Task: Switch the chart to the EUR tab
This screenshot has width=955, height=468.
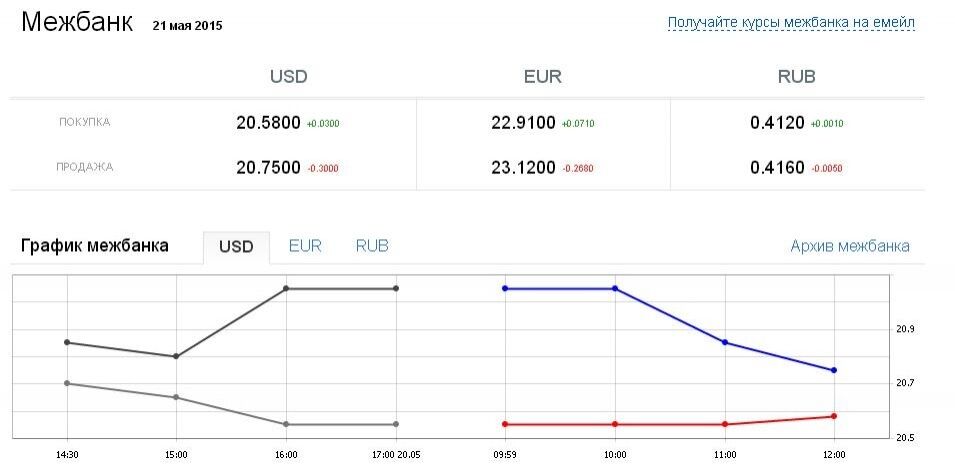Action: (305, 246)
